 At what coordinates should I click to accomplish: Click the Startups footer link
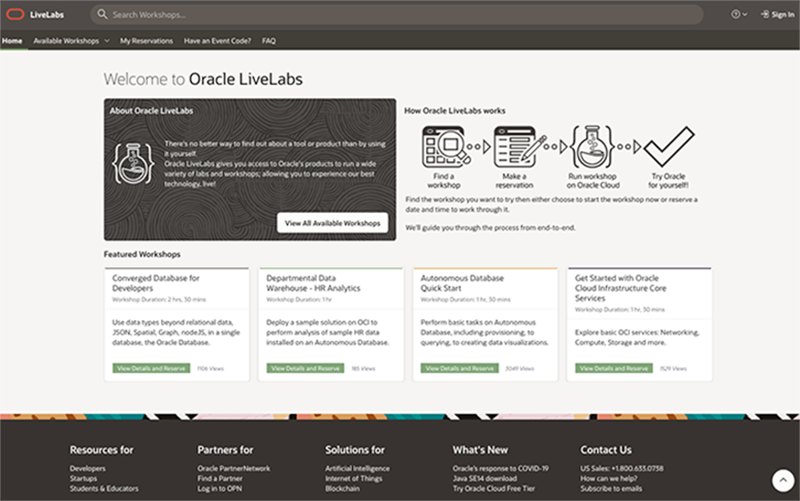[x=83, y=479]
